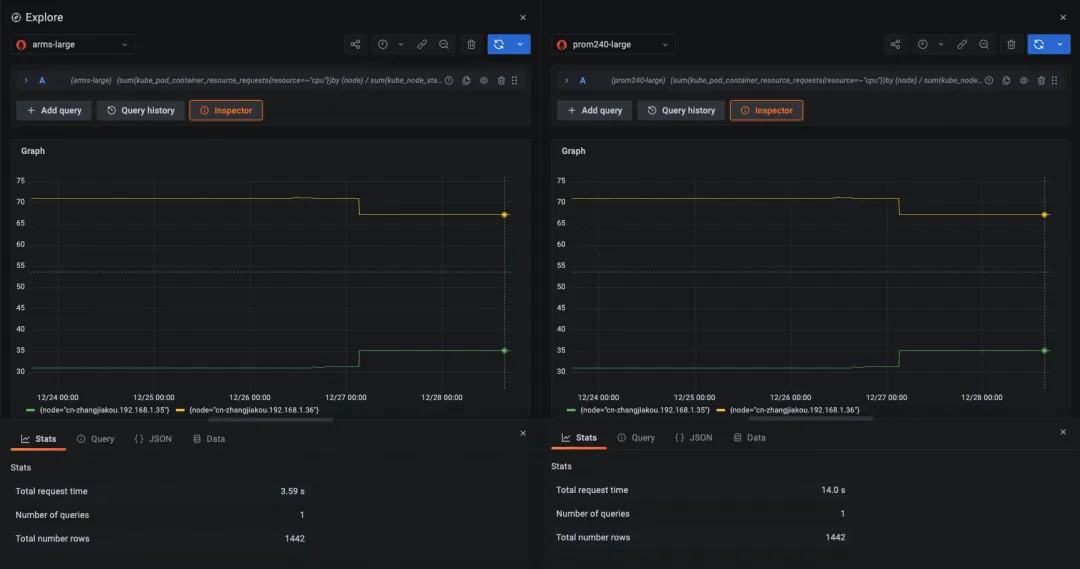
Task: Click Add query in the left pane
Action: (54, 110)
